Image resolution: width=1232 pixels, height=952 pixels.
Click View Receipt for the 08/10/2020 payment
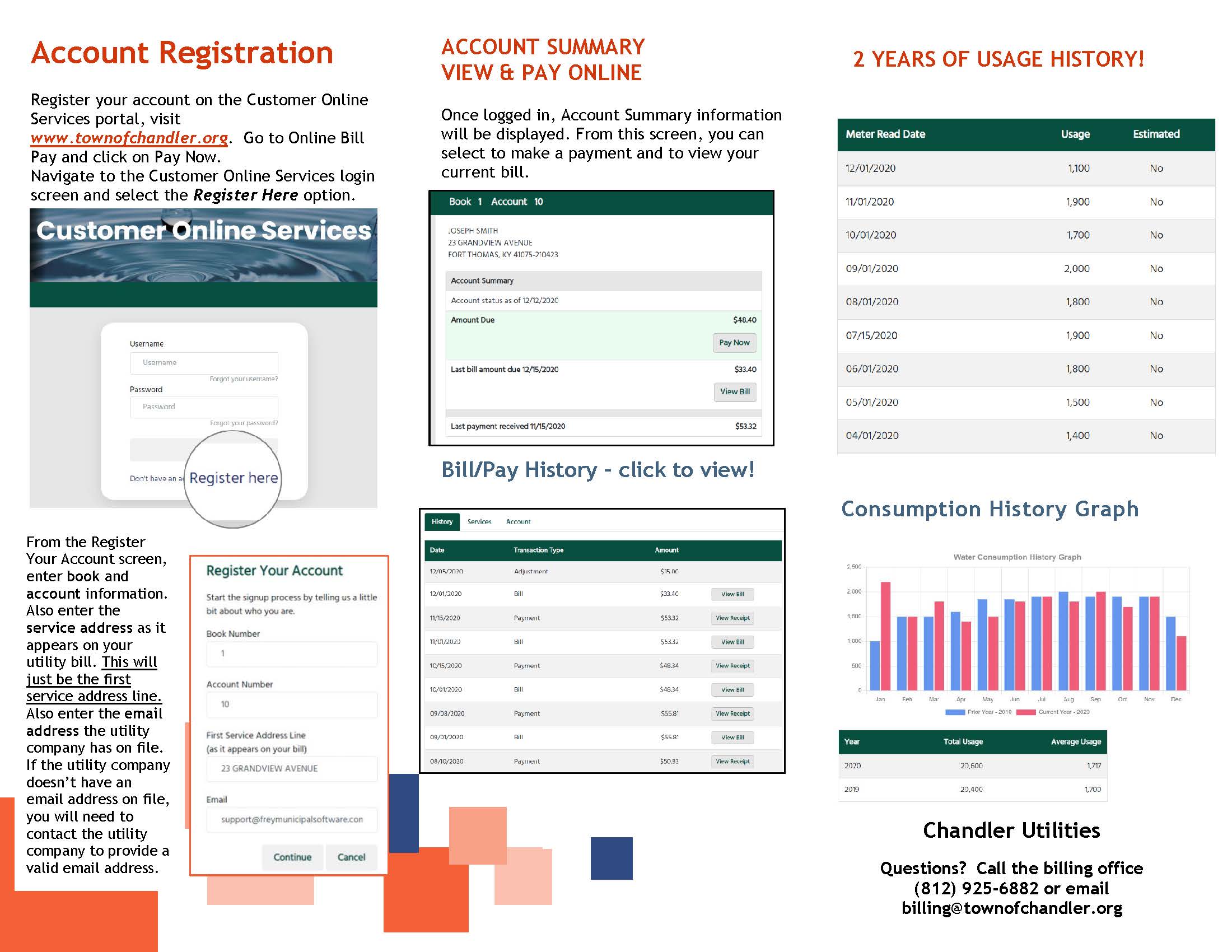point(732,762)
